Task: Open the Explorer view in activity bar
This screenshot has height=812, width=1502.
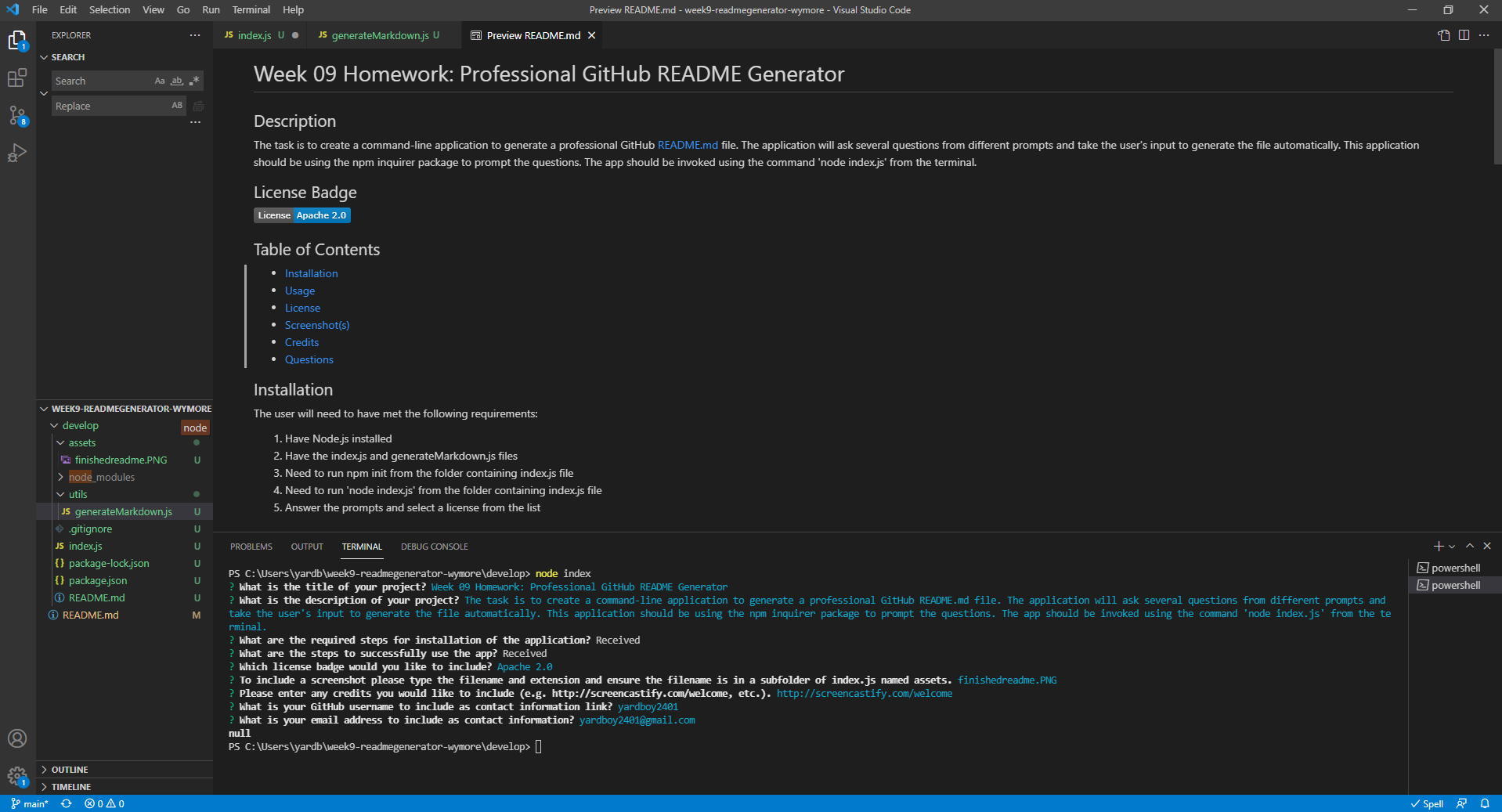Action: 17,40
